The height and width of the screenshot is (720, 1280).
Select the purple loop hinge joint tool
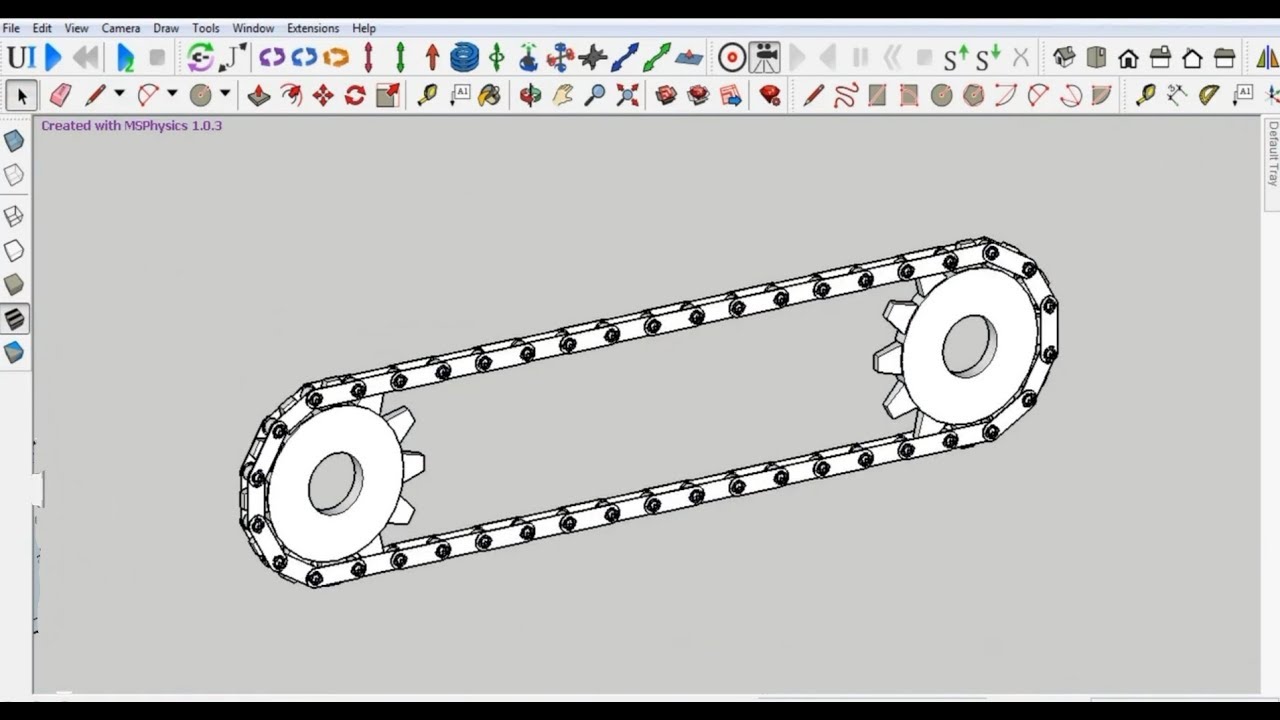(272, 58)
